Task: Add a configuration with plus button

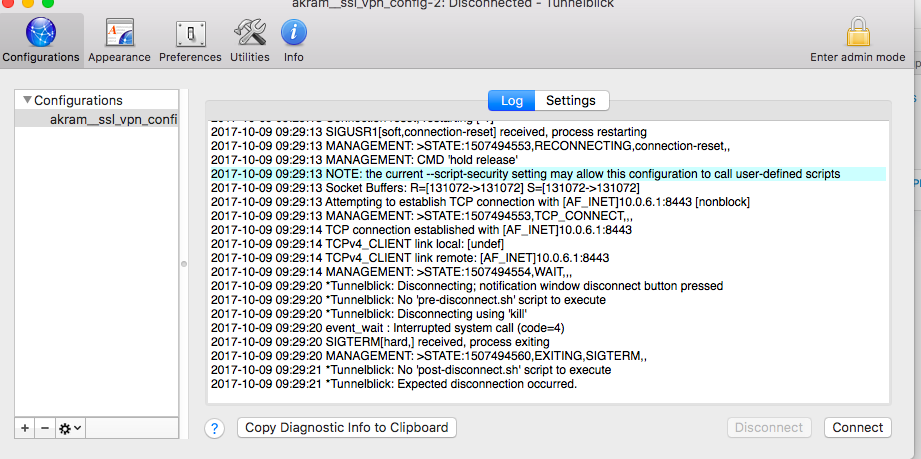Action: coord(25,428)
